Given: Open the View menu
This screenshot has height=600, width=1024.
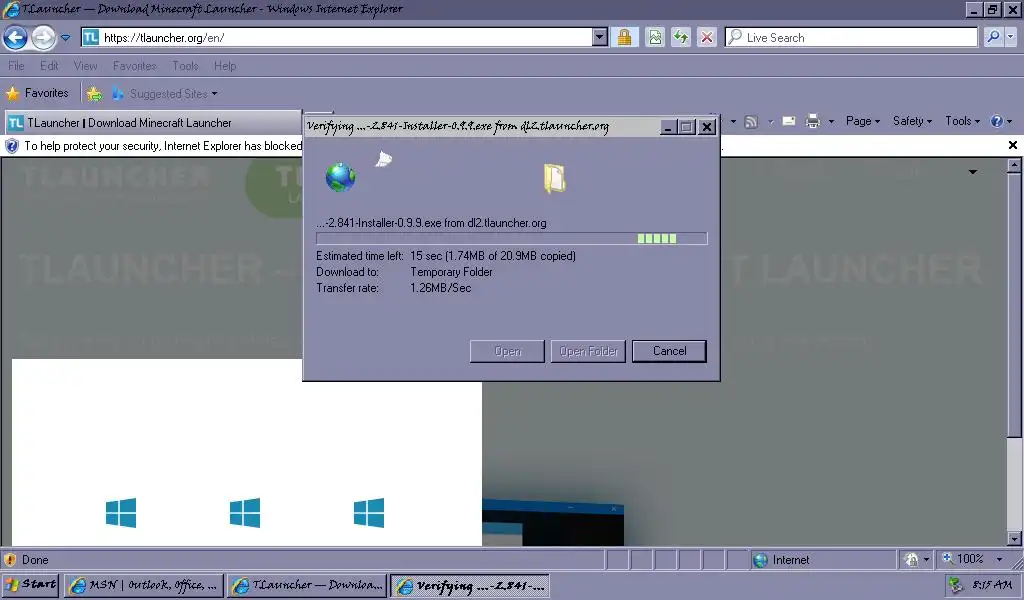Looking at the screenshot, I should pos(86,66).
